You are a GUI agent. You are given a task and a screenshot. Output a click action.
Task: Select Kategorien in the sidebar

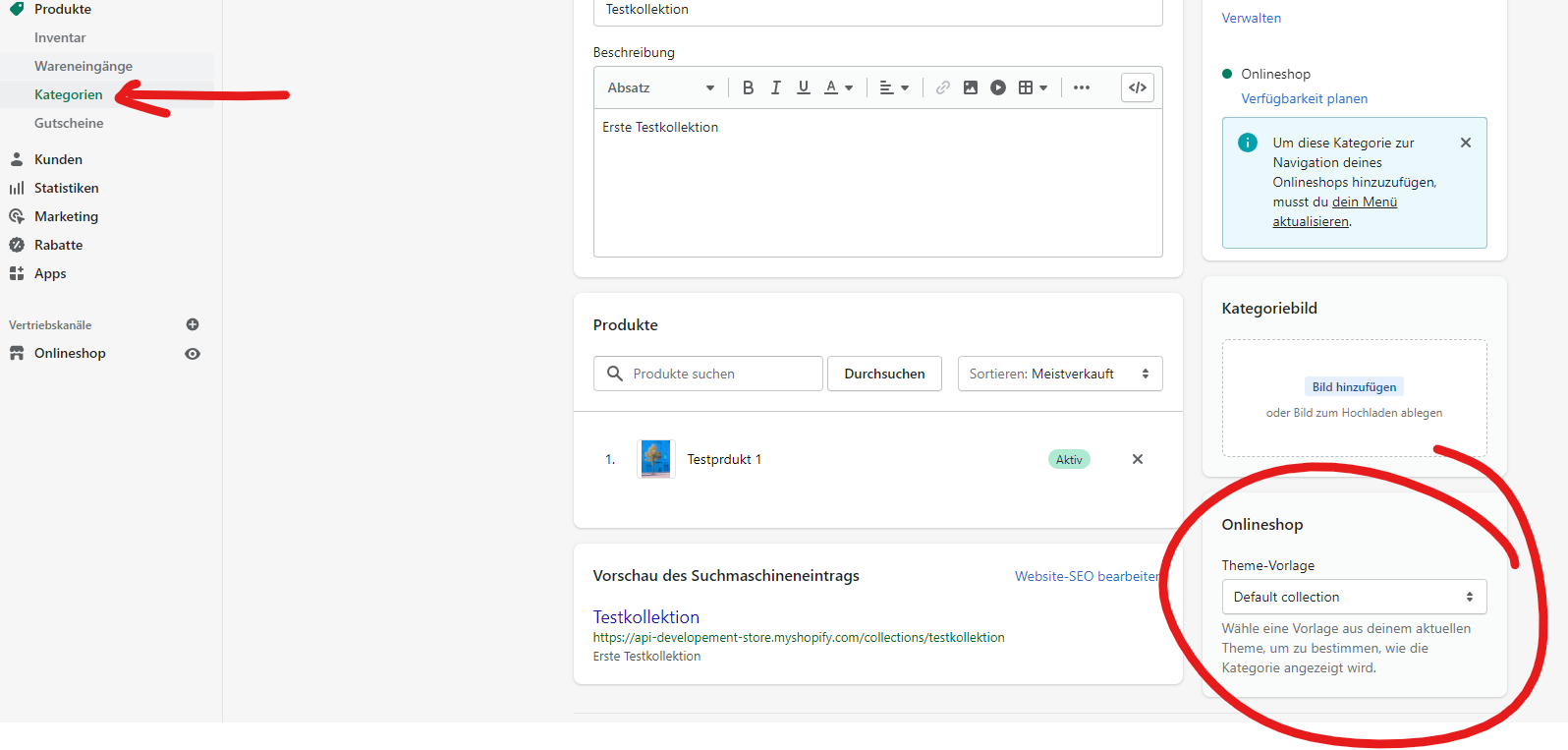69,94
